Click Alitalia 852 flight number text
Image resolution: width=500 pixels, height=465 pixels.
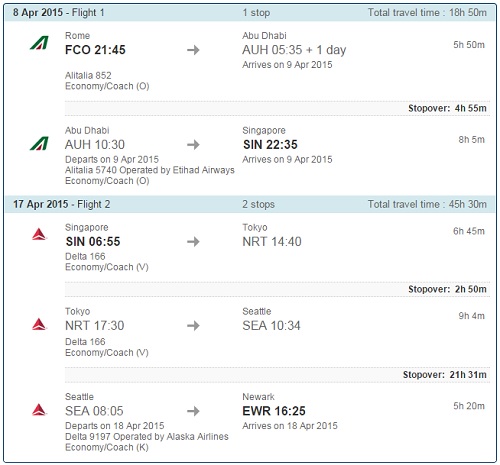click(x=88, y=76)
